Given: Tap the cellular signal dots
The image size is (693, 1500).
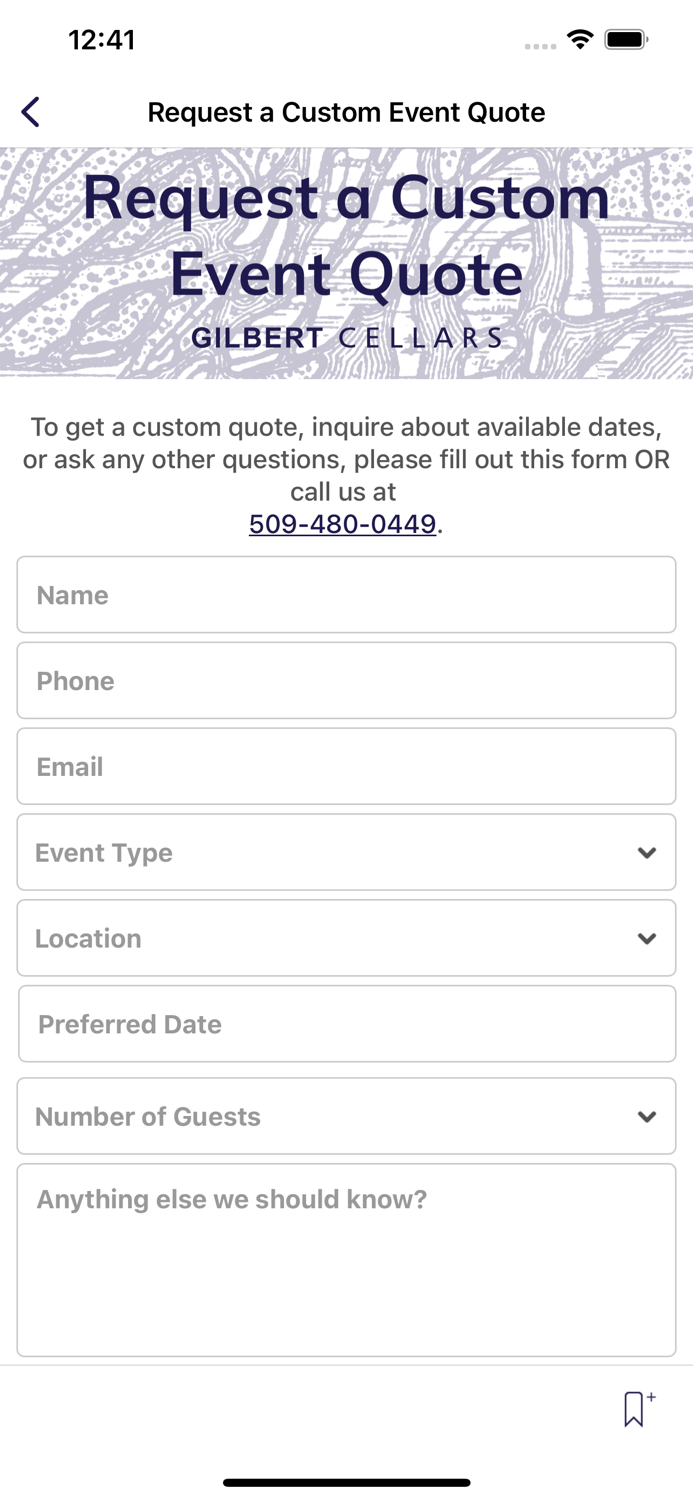Looking at the screenshot, I should click(540, 46).
